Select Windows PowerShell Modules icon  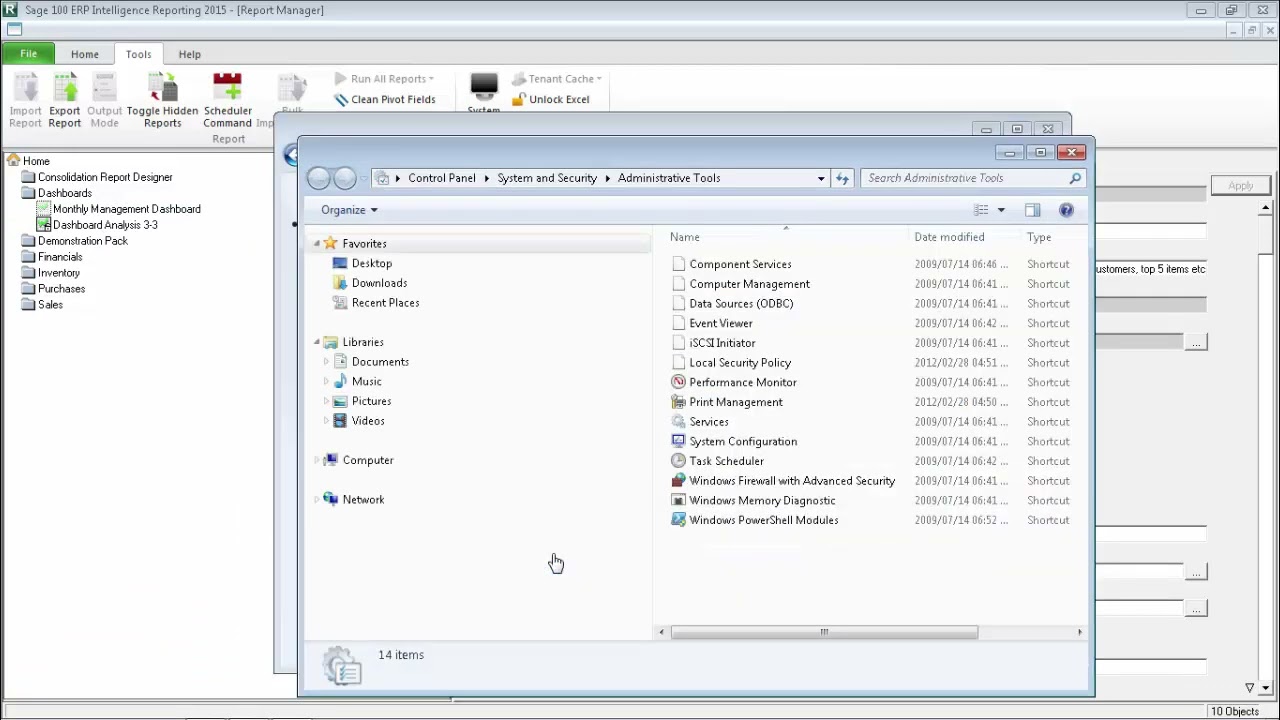679,520
